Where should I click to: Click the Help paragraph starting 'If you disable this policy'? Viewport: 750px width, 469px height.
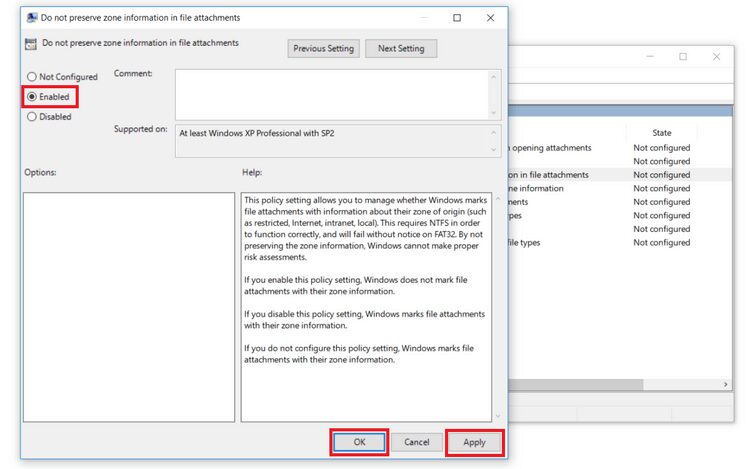tap(364, 319)
